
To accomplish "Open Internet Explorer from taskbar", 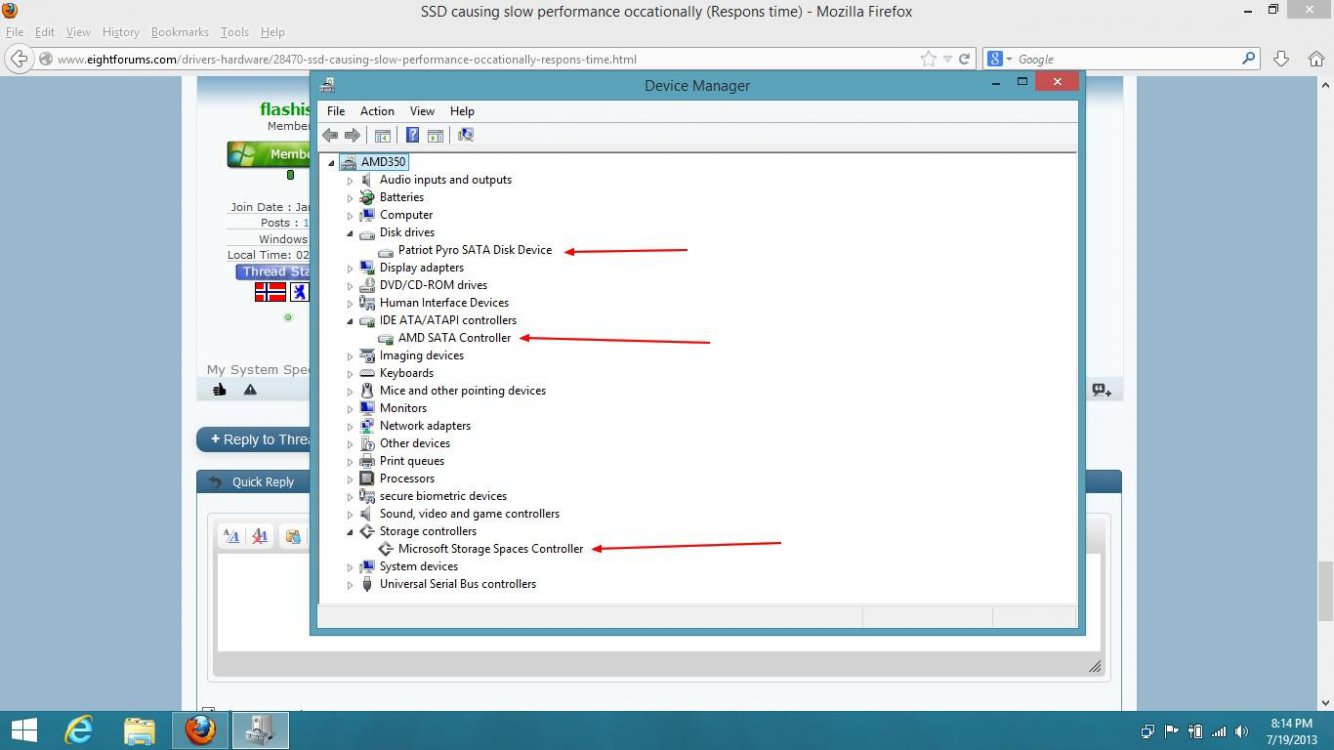I will [78, 730].
